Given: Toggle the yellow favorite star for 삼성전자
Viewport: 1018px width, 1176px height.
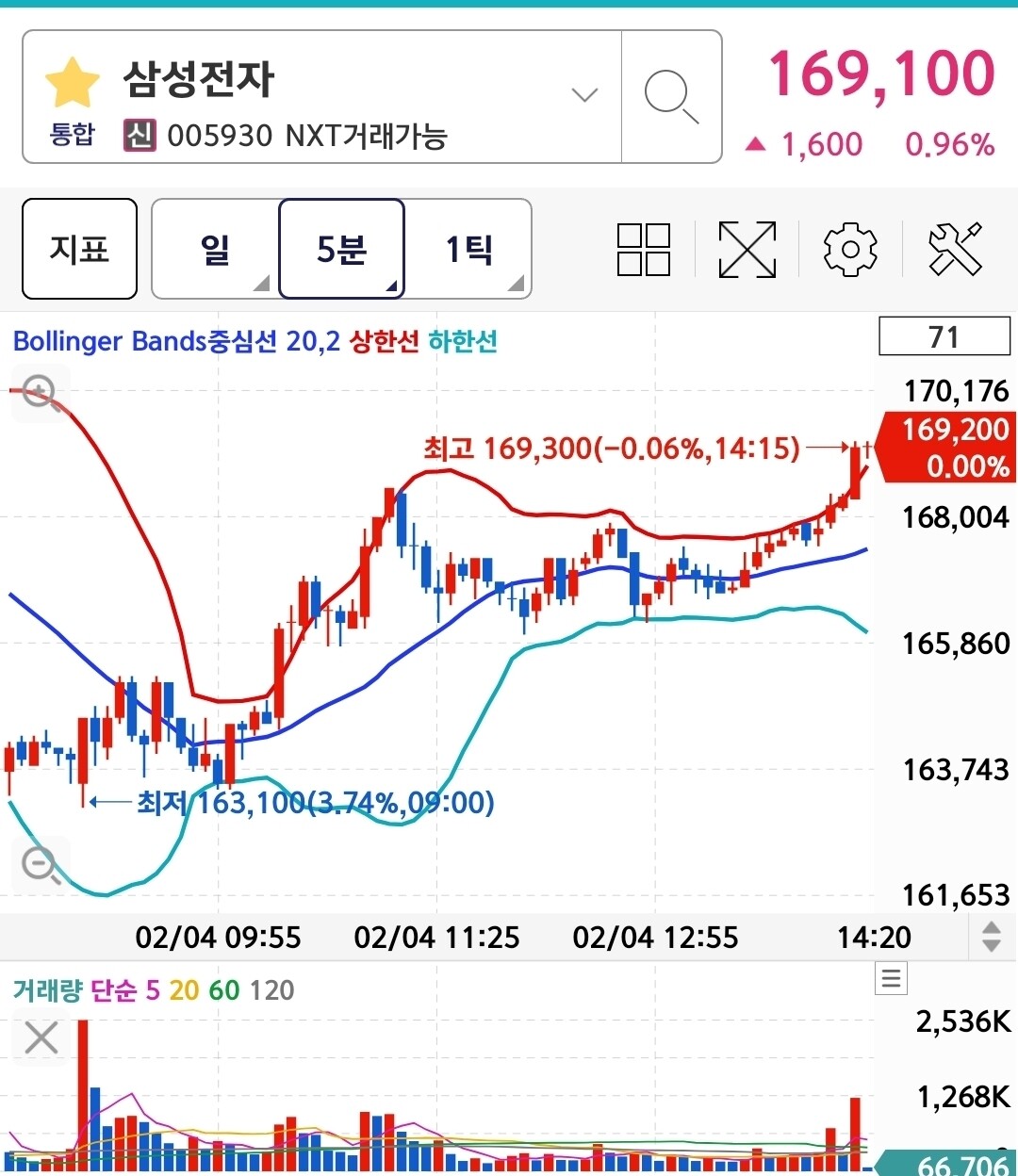Looking at the screenshot, I should coord(72,83).
